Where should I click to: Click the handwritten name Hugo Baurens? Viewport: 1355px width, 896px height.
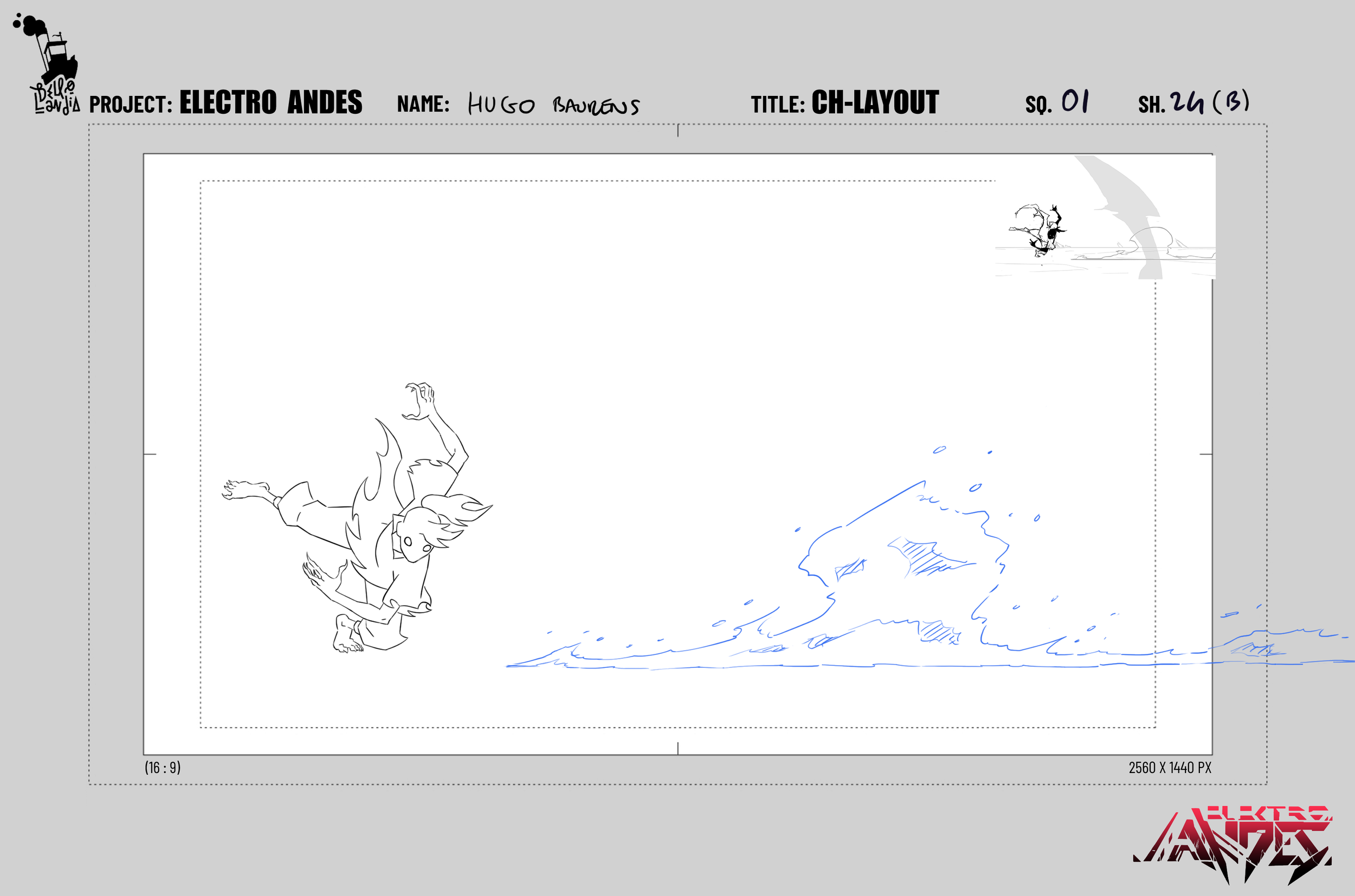553,104
